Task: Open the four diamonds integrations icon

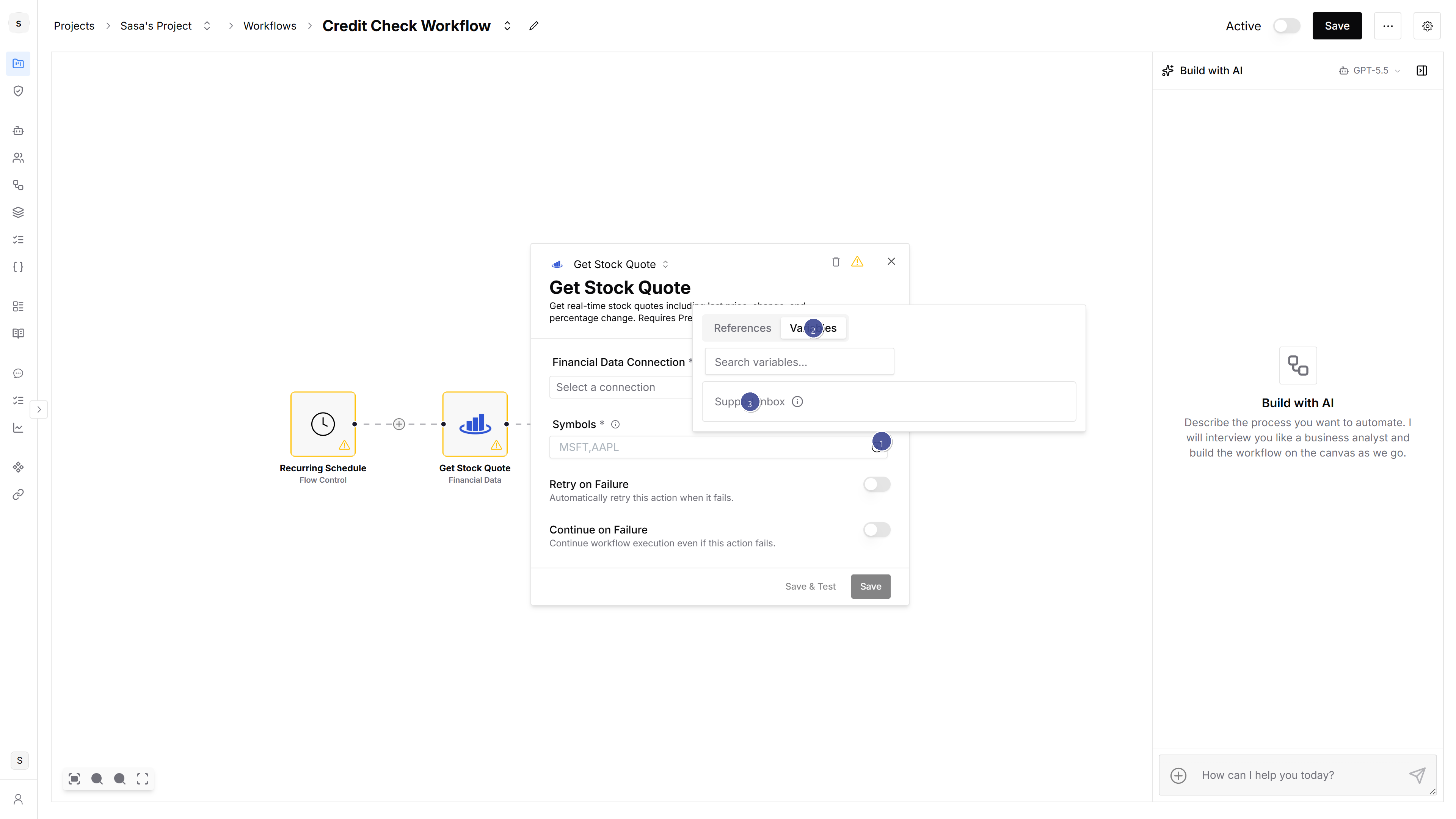Action: coord(18,468)
